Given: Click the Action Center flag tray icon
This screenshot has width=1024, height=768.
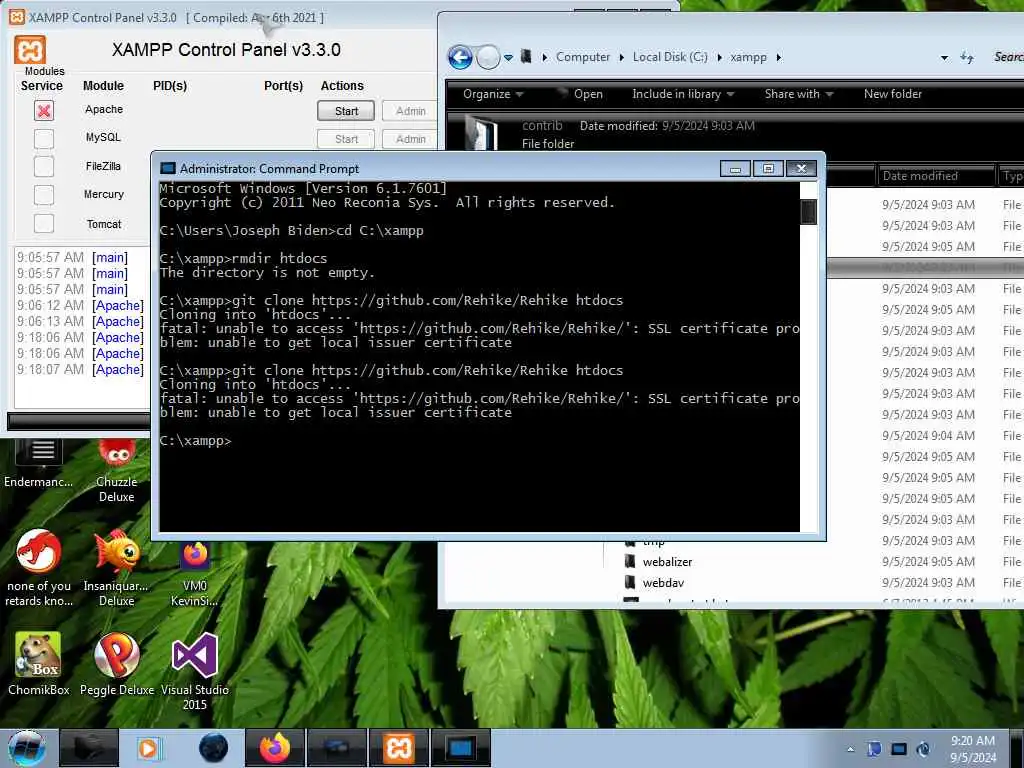Looking at the screenshot, I should [874, 750].
